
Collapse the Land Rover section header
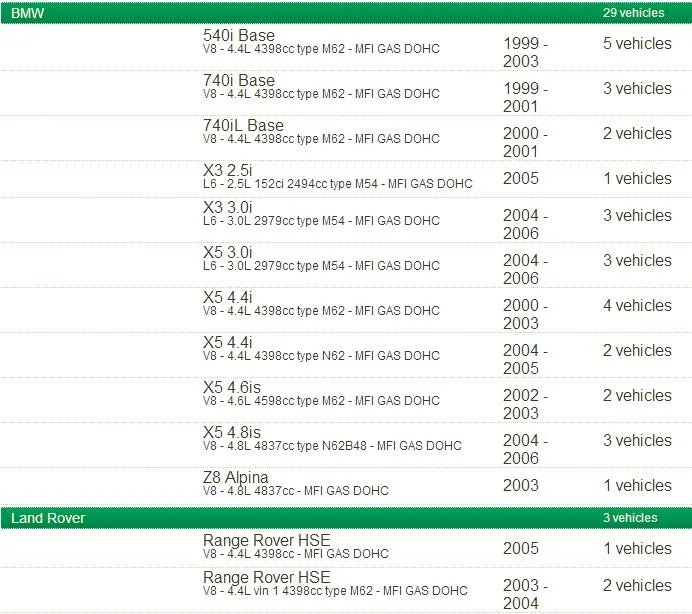click(x=346, y=518)
